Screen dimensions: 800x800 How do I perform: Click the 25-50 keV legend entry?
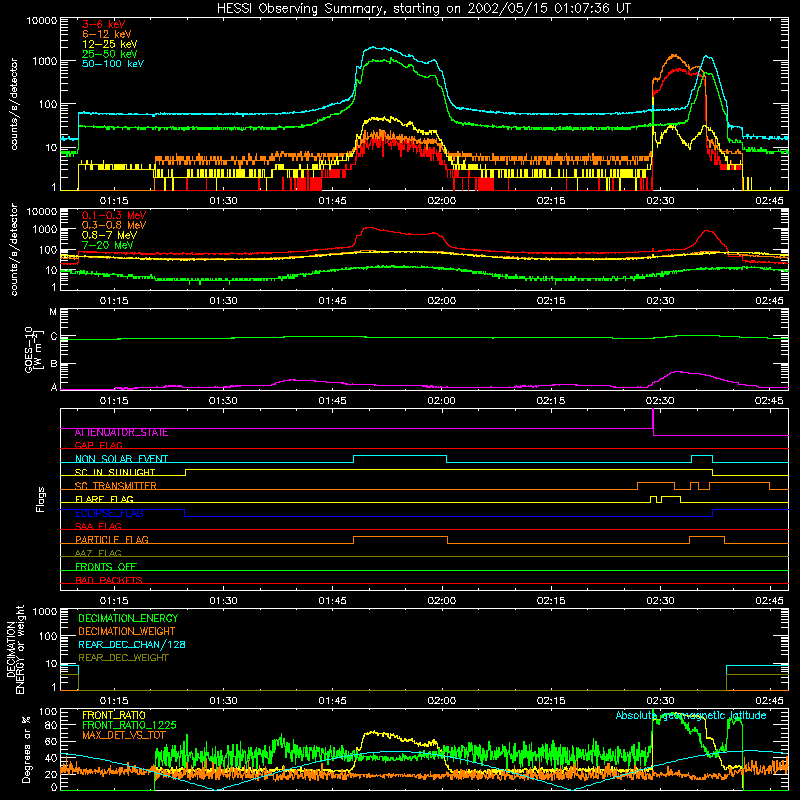coord(110,54)
